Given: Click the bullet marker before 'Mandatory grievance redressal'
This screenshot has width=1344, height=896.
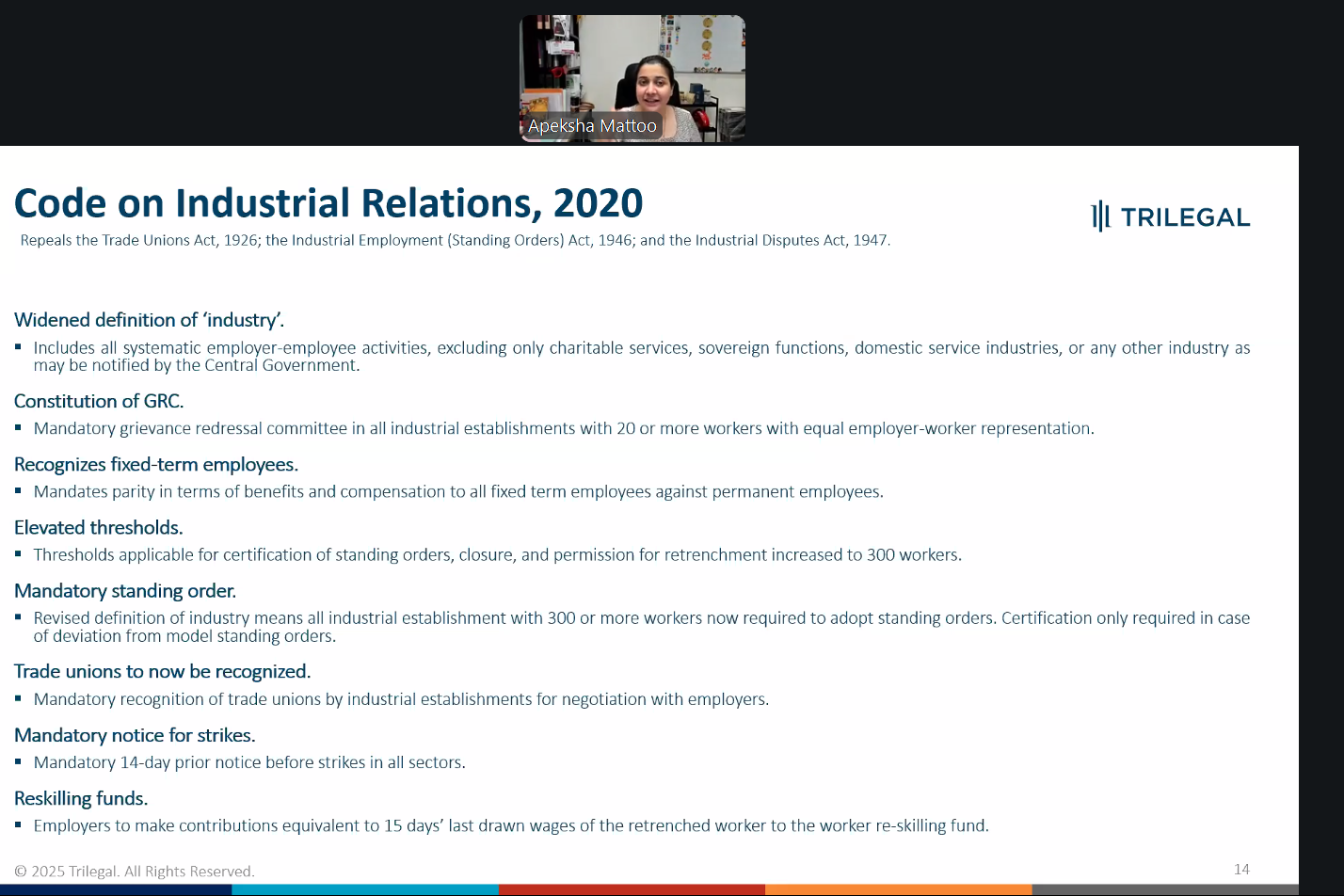Looking at the screenshot, I should pyautogui.click(x=19, y=427).
